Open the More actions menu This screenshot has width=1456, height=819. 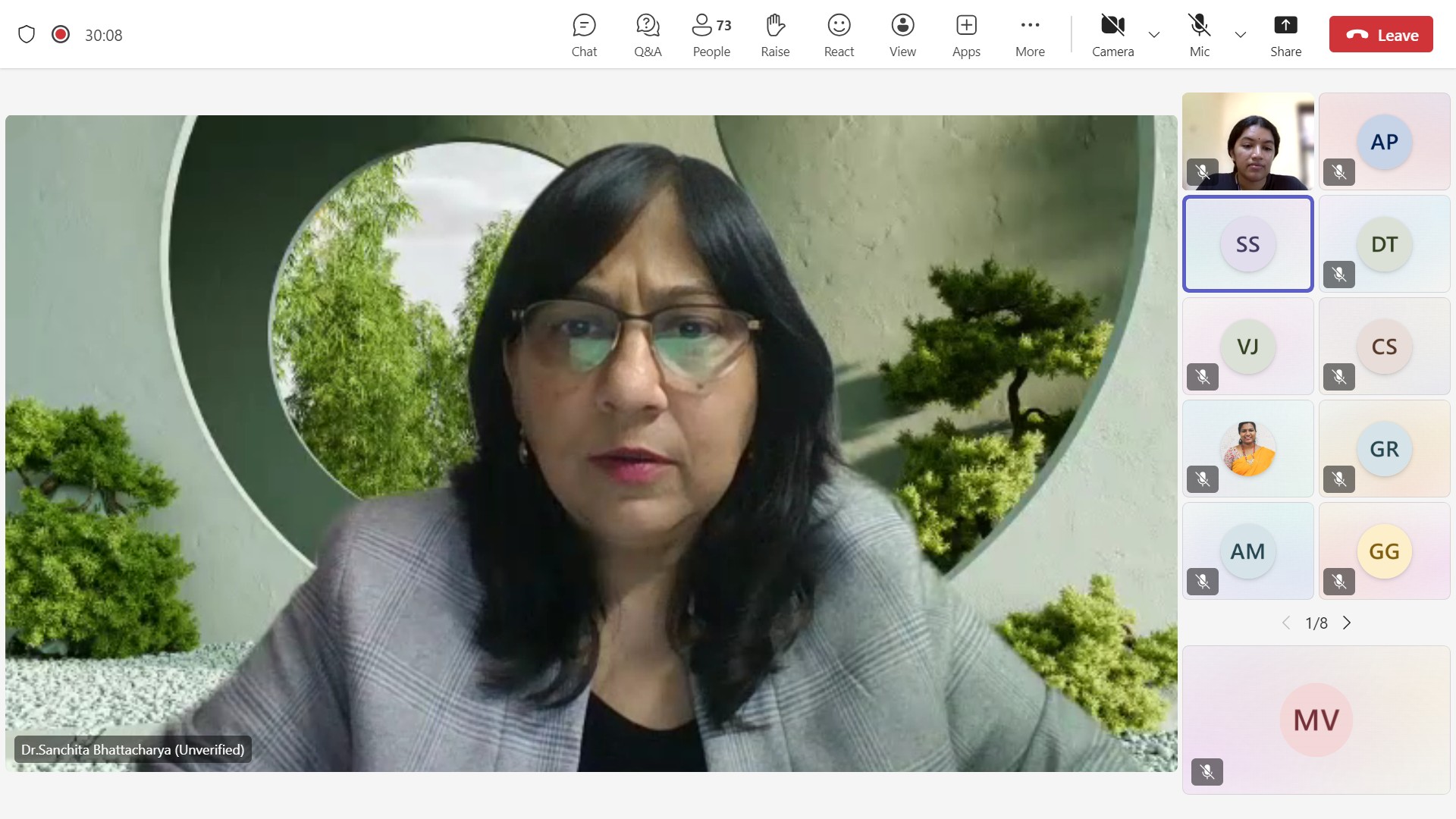pyautogui.click(x=1030, y=35)
